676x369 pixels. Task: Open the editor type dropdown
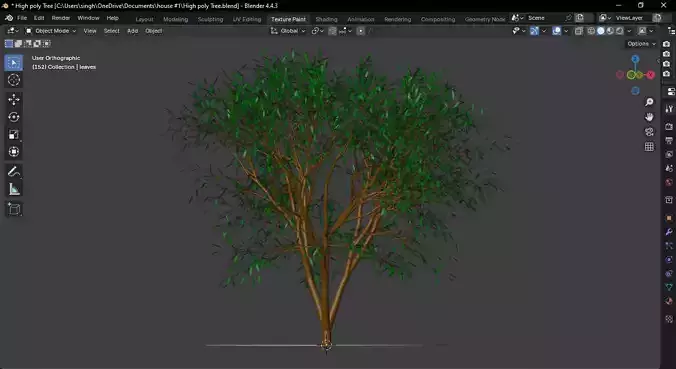pyautogui.click(x=13, y=31)
